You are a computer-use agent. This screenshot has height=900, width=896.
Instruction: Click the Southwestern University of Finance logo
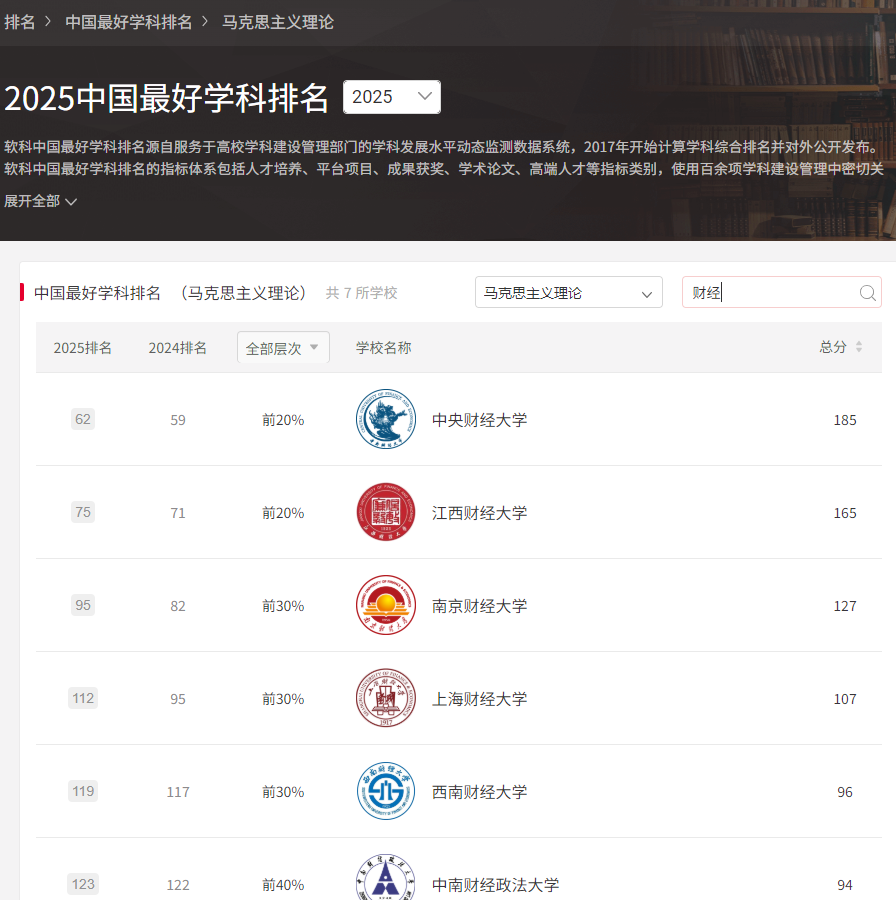pos(385,791)
